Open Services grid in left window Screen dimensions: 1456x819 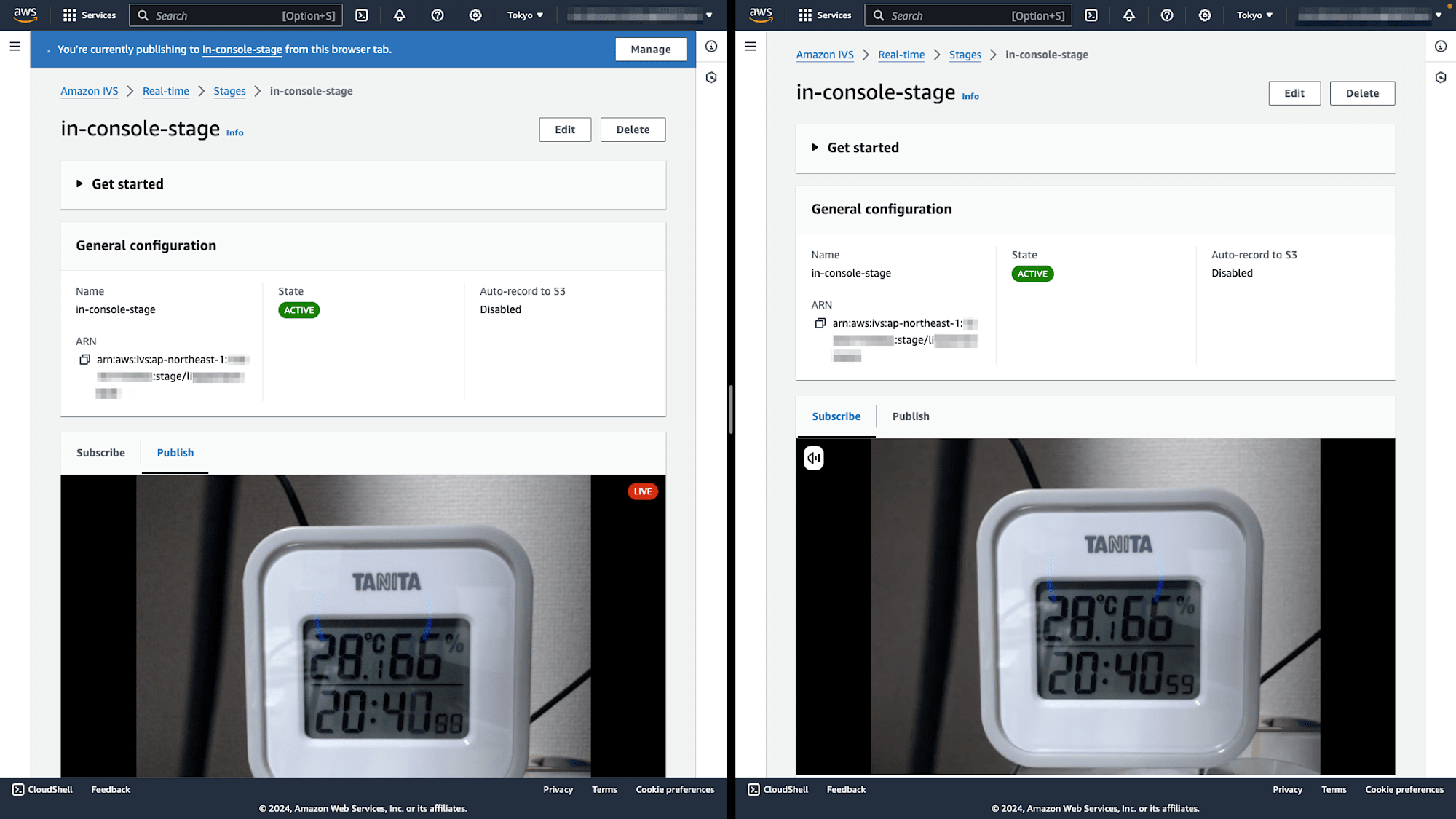point(90,15)
